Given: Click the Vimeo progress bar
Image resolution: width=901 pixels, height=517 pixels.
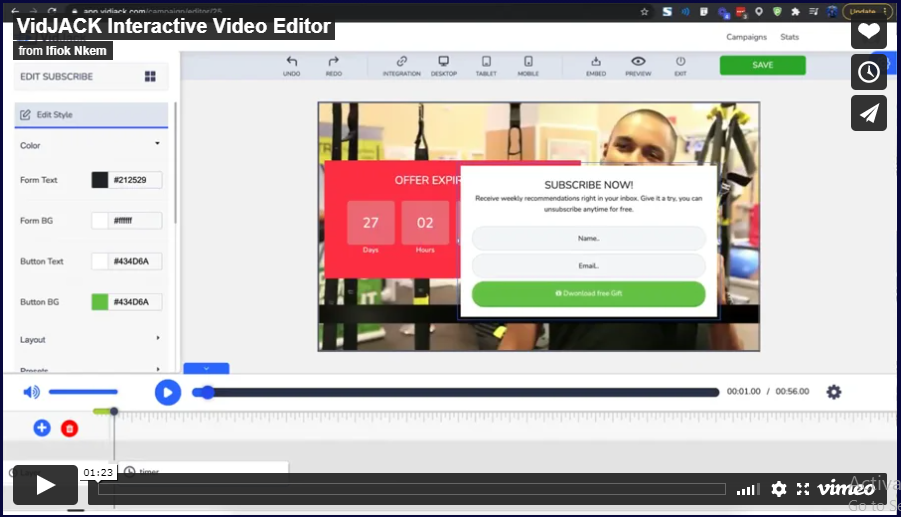Looking at the screenshot, I should (411, 489).
